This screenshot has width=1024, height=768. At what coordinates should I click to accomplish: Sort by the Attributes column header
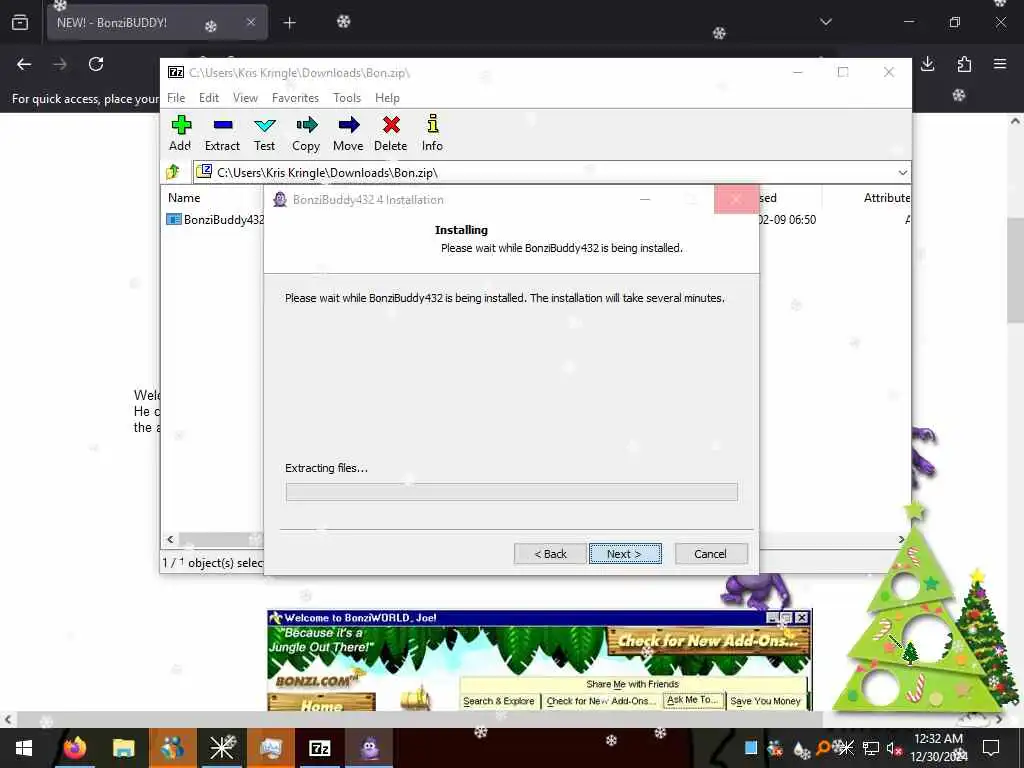point(886,198)
